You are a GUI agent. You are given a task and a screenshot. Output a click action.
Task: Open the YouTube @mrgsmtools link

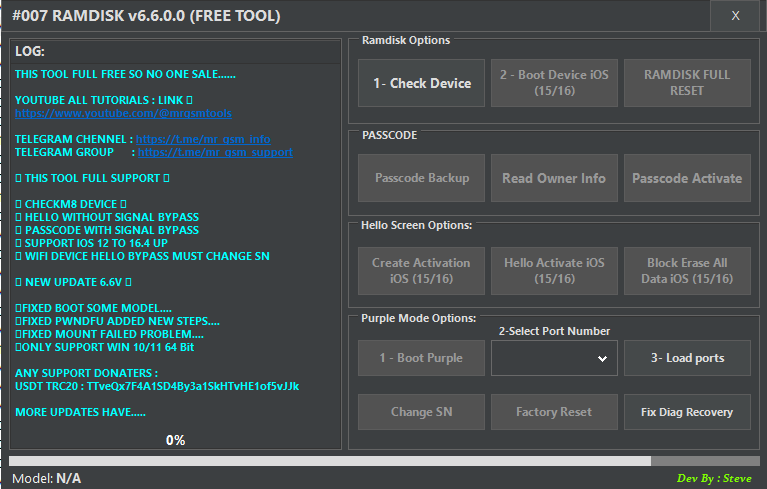[123, 113]
